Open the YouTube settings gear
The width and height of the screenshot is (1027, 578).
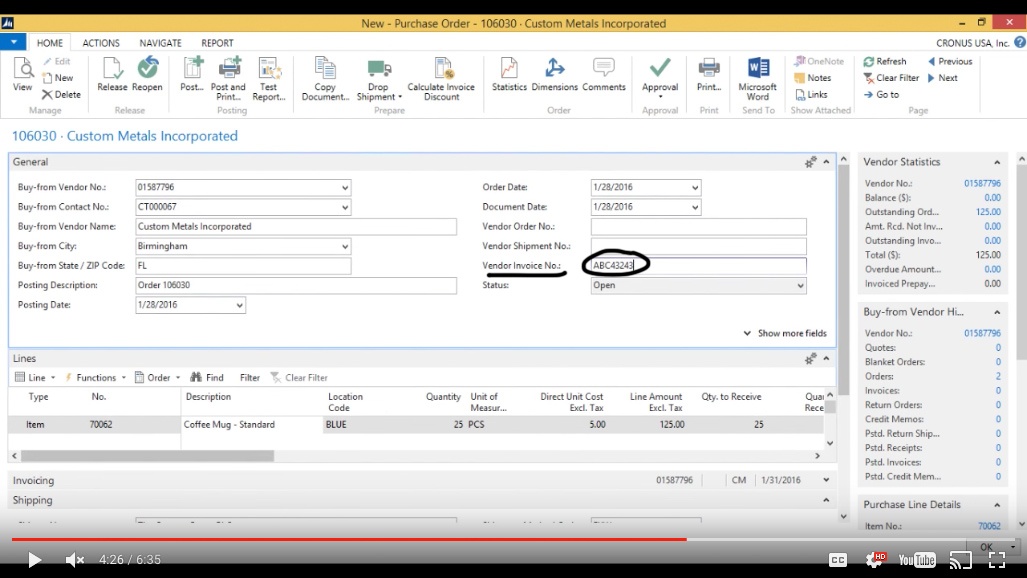click(875, 560)
